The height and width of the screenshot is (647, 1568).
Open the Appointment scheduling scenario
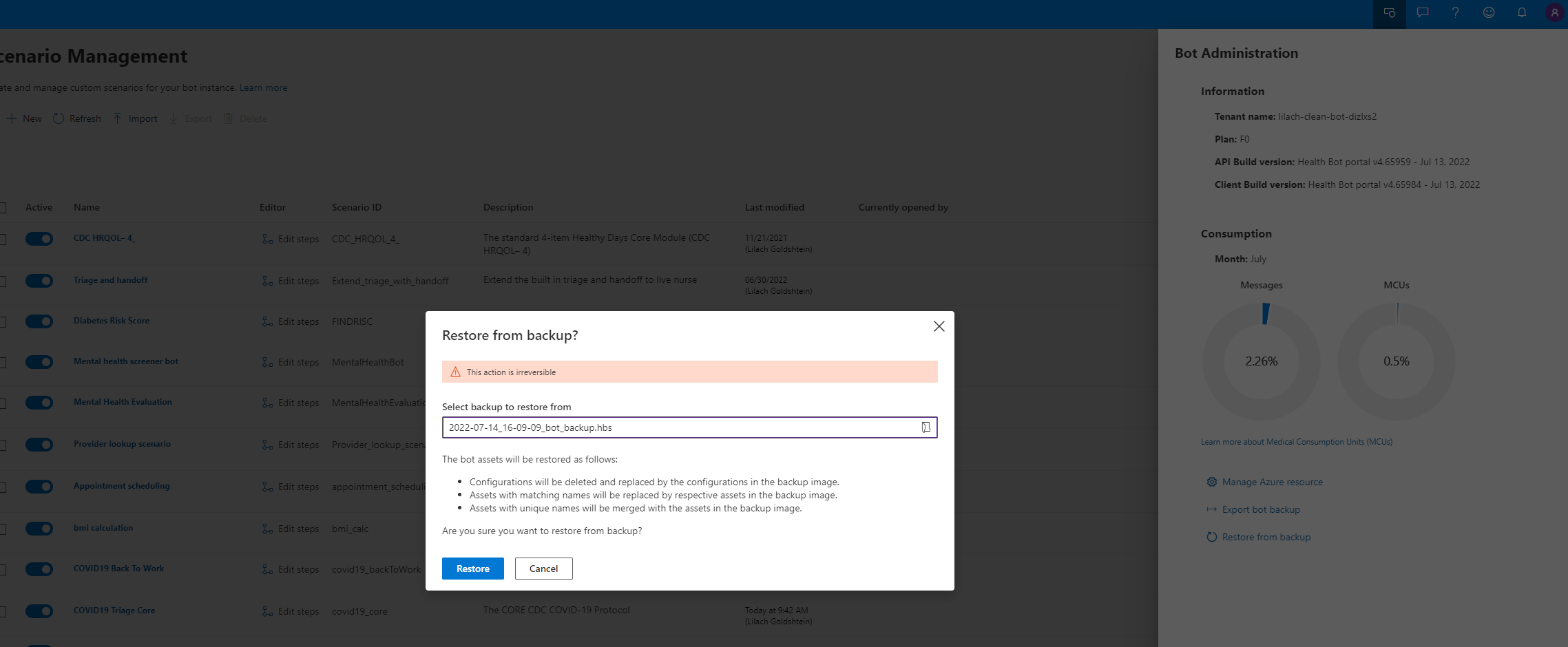click(121, 486)
